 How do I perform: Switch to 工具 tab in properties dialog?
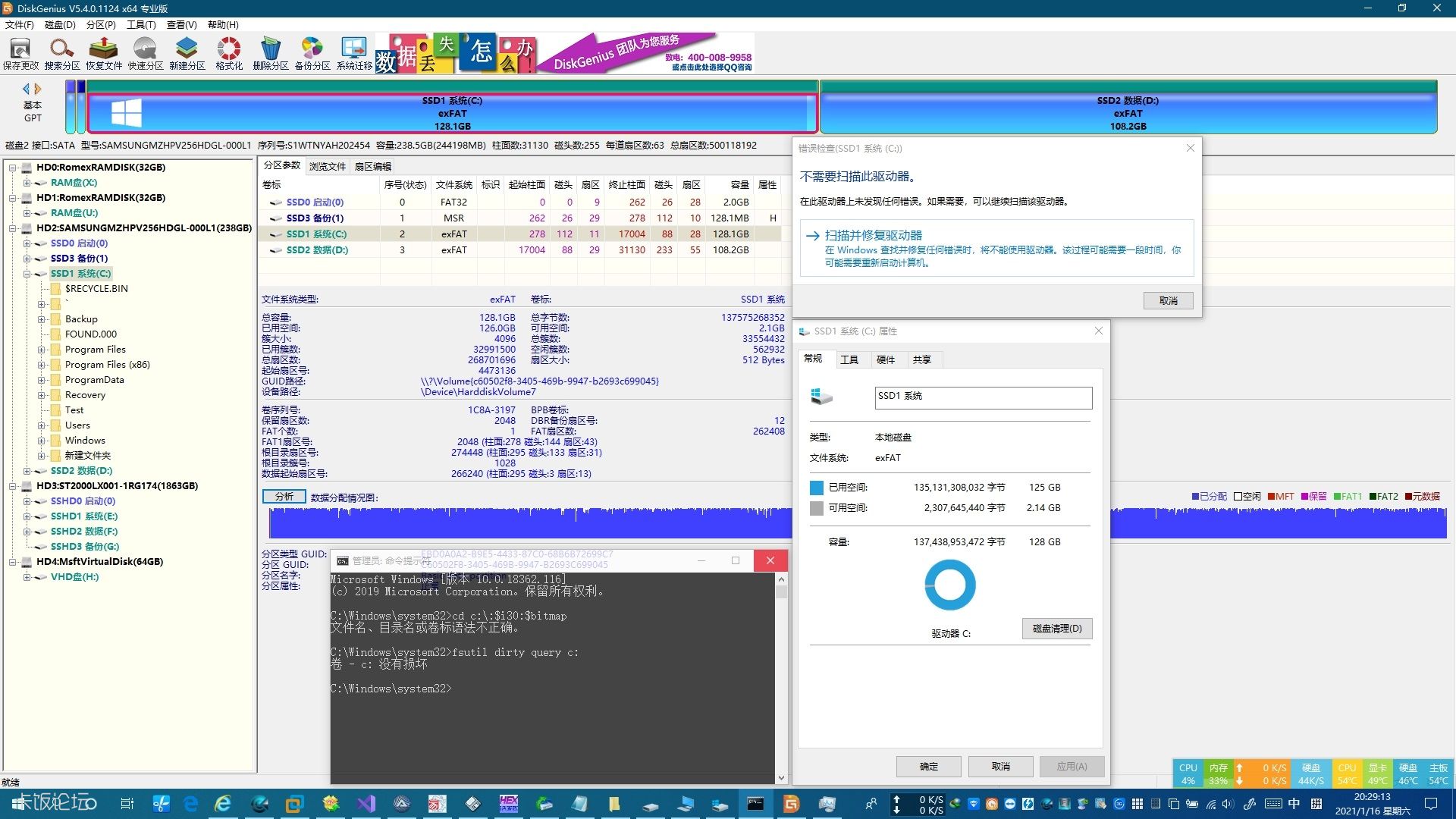coord(849,359)
